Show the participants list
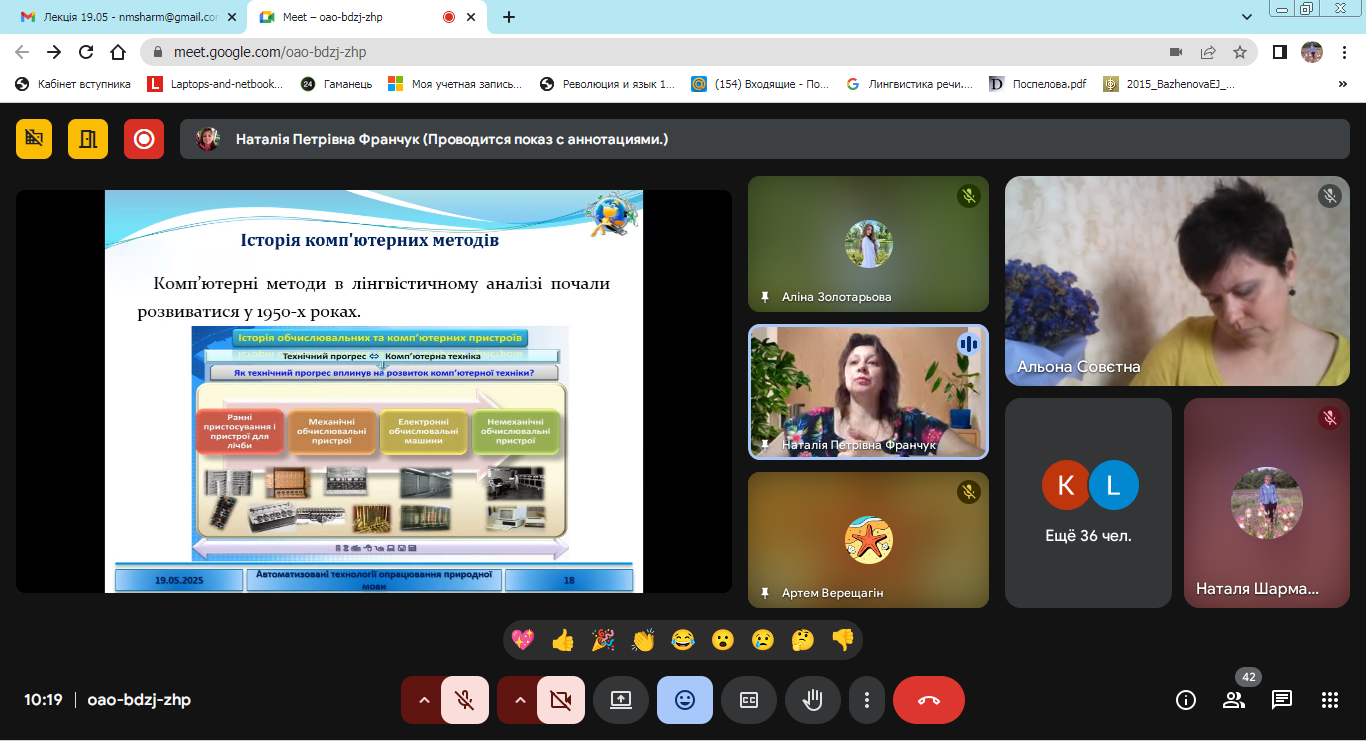Viewport: 1366px width, 742px height. 1233,700
